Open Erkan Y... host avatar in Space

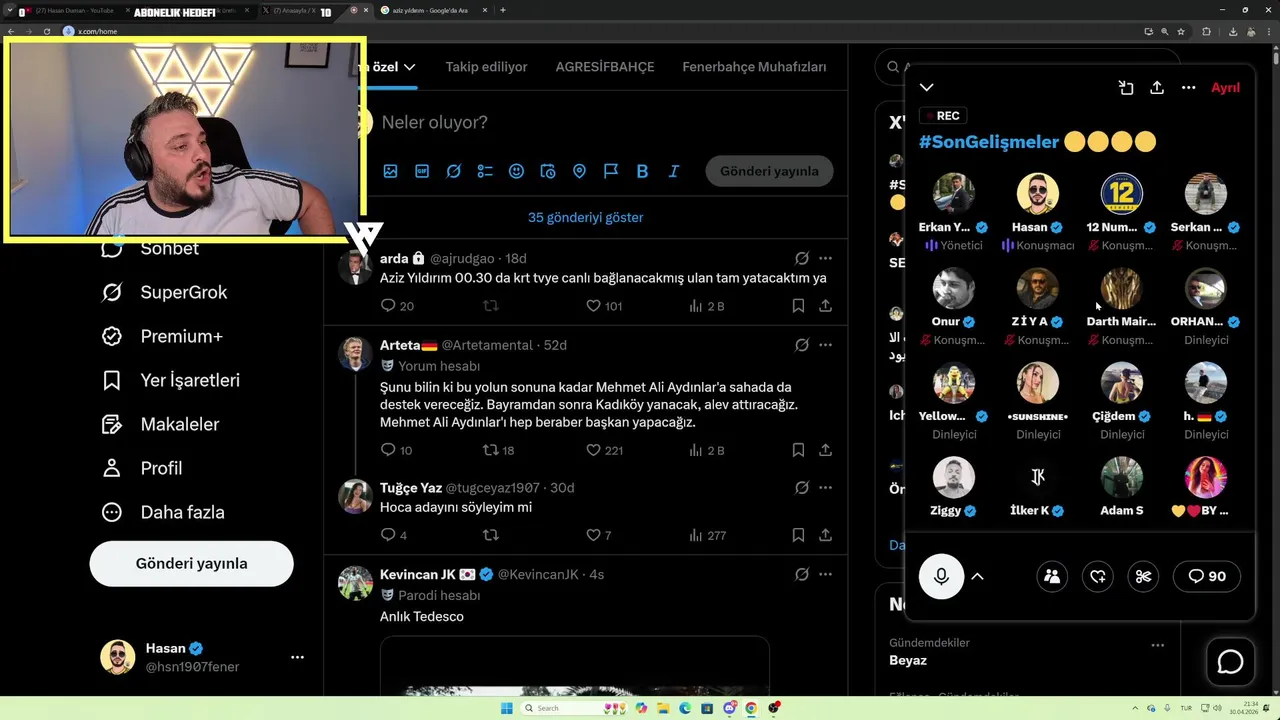953,194
